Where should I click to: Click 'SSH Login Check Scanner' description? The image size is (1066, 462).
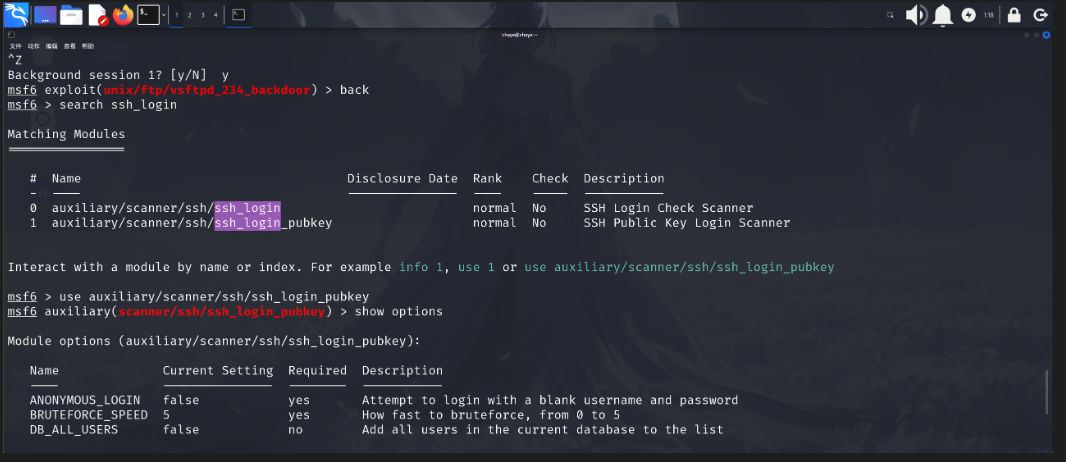click(x=668, y=208)
